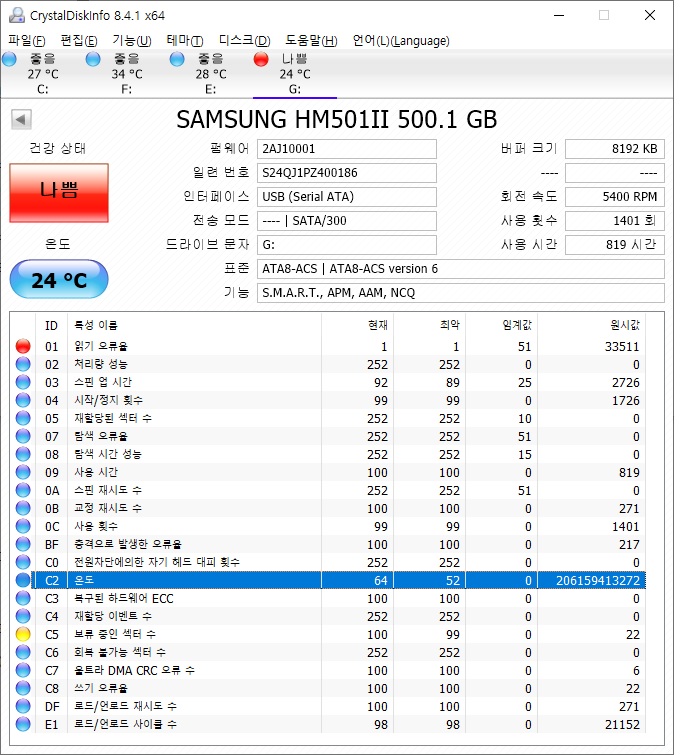Click the blue status icon of attribute C0
The height and width of the screenshot is (755, 682).
(x=23, y=562)
